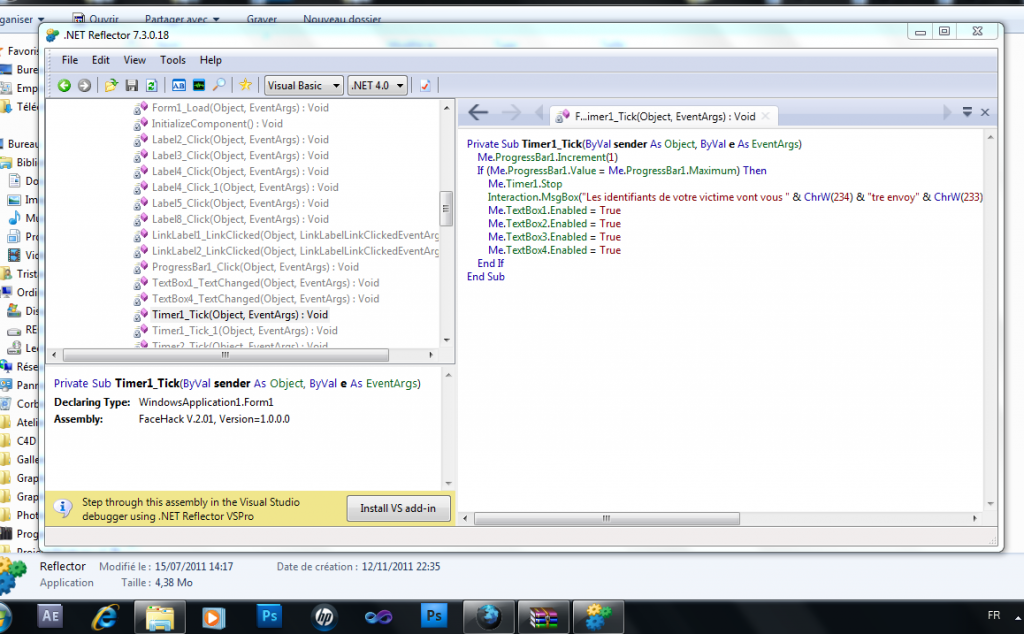Image resolution: width=1024 pixels, height=634 pixels.
Task: Click the method icon beside Form1_Load
Action: [x=140, y=108]
